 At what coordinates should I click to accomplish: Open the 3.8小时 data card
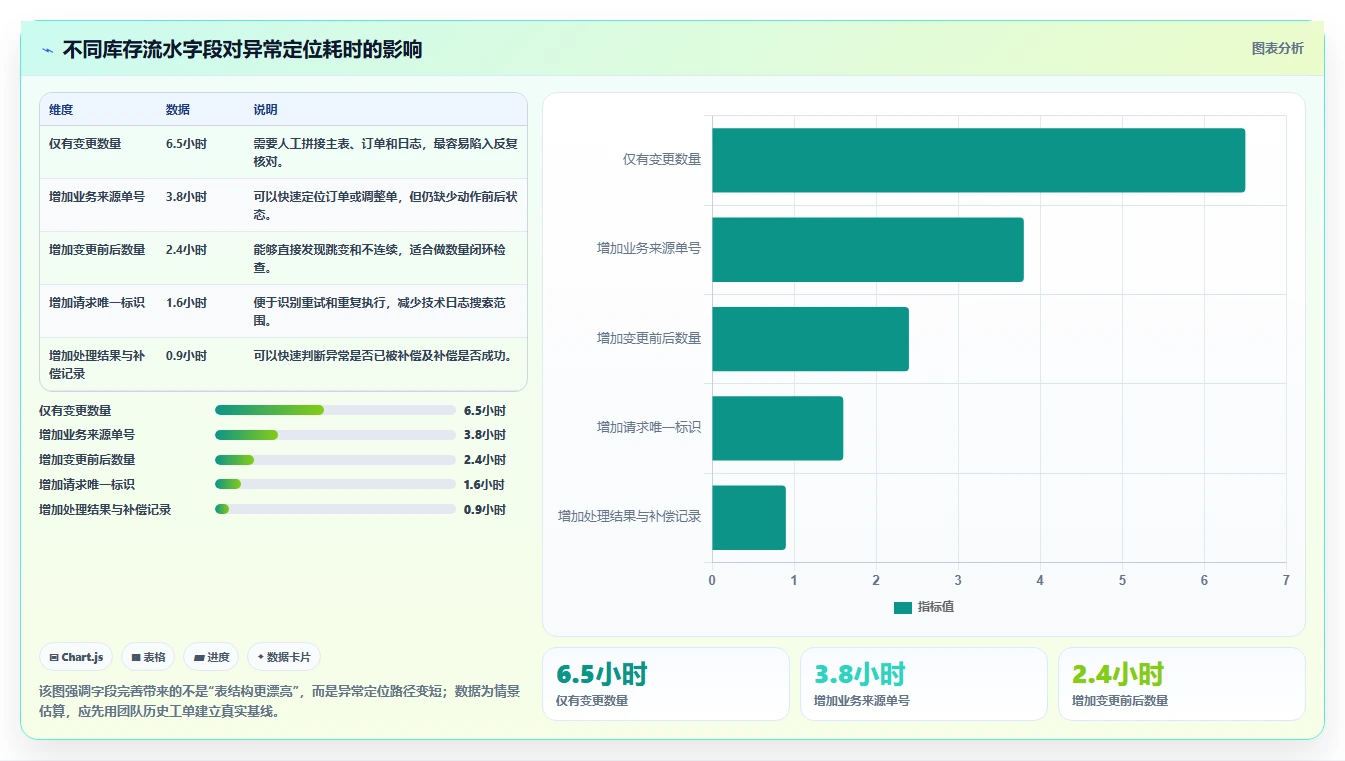[x=923, y=684]
